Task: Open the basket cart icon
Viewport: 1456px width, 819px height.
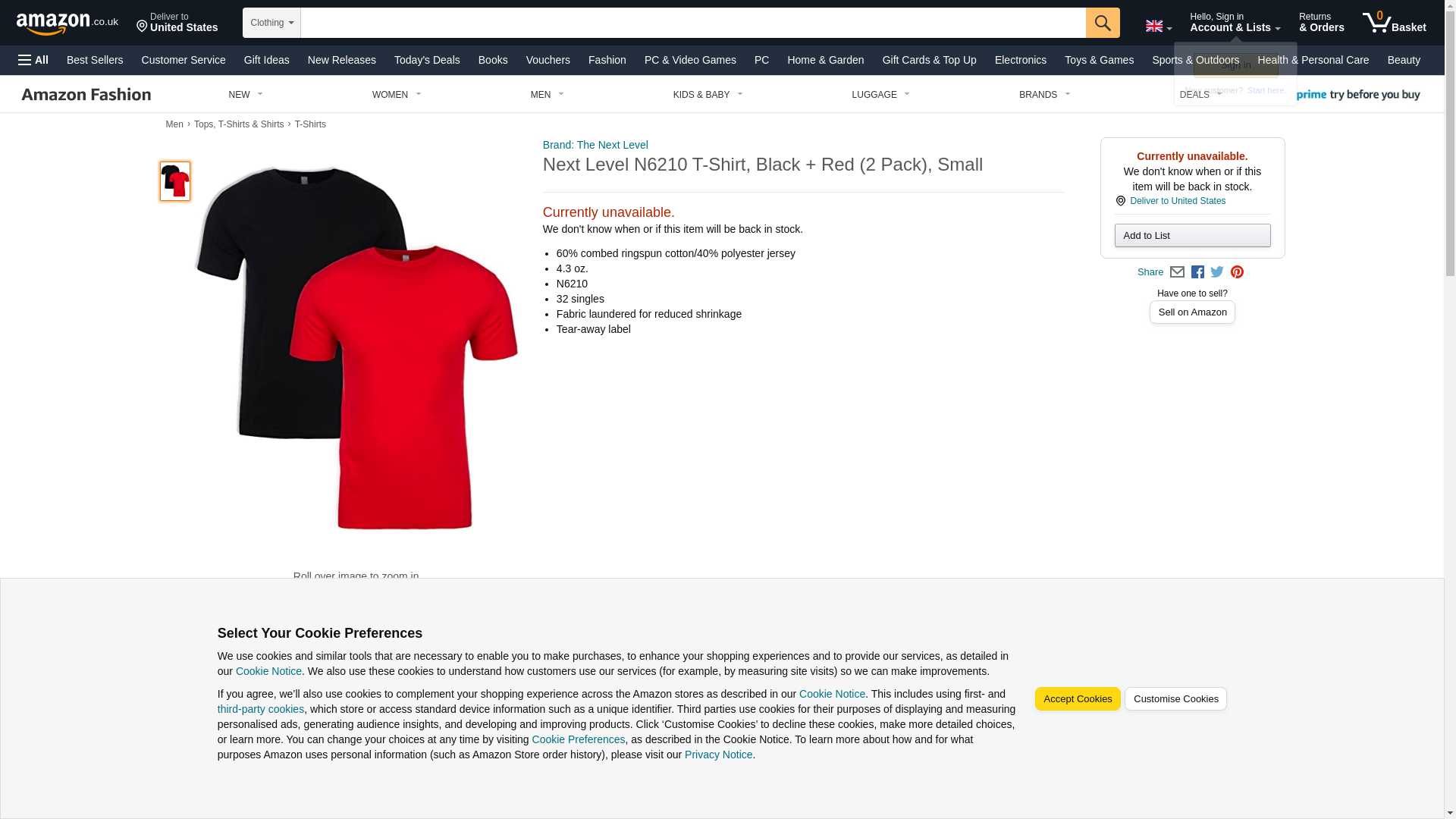Action: click(1394, 23)
